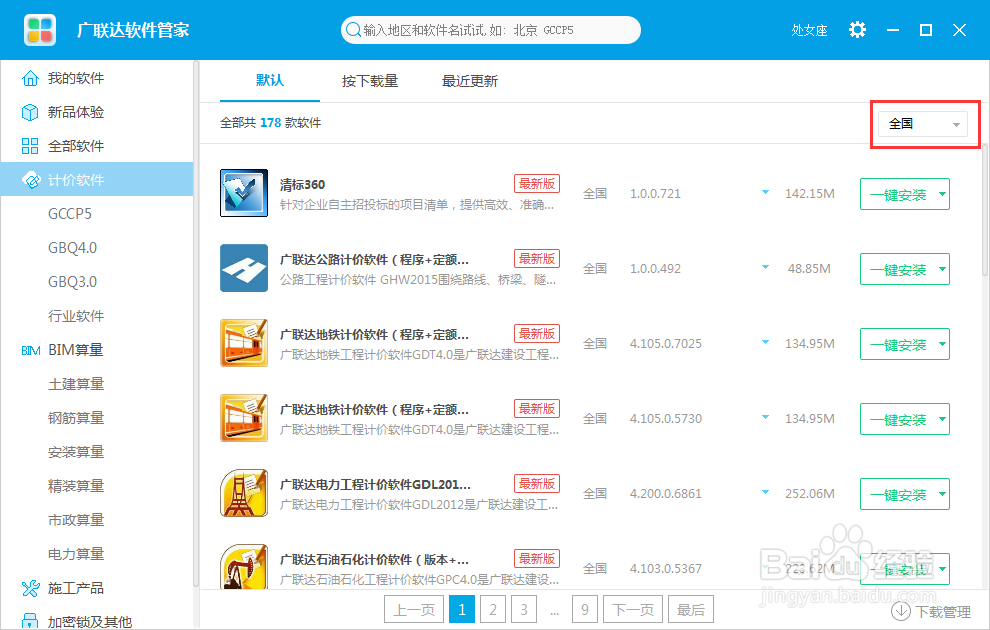Minimize the 广联达软件管家 window
Screen dimensions: 990x630
[893, 30]
